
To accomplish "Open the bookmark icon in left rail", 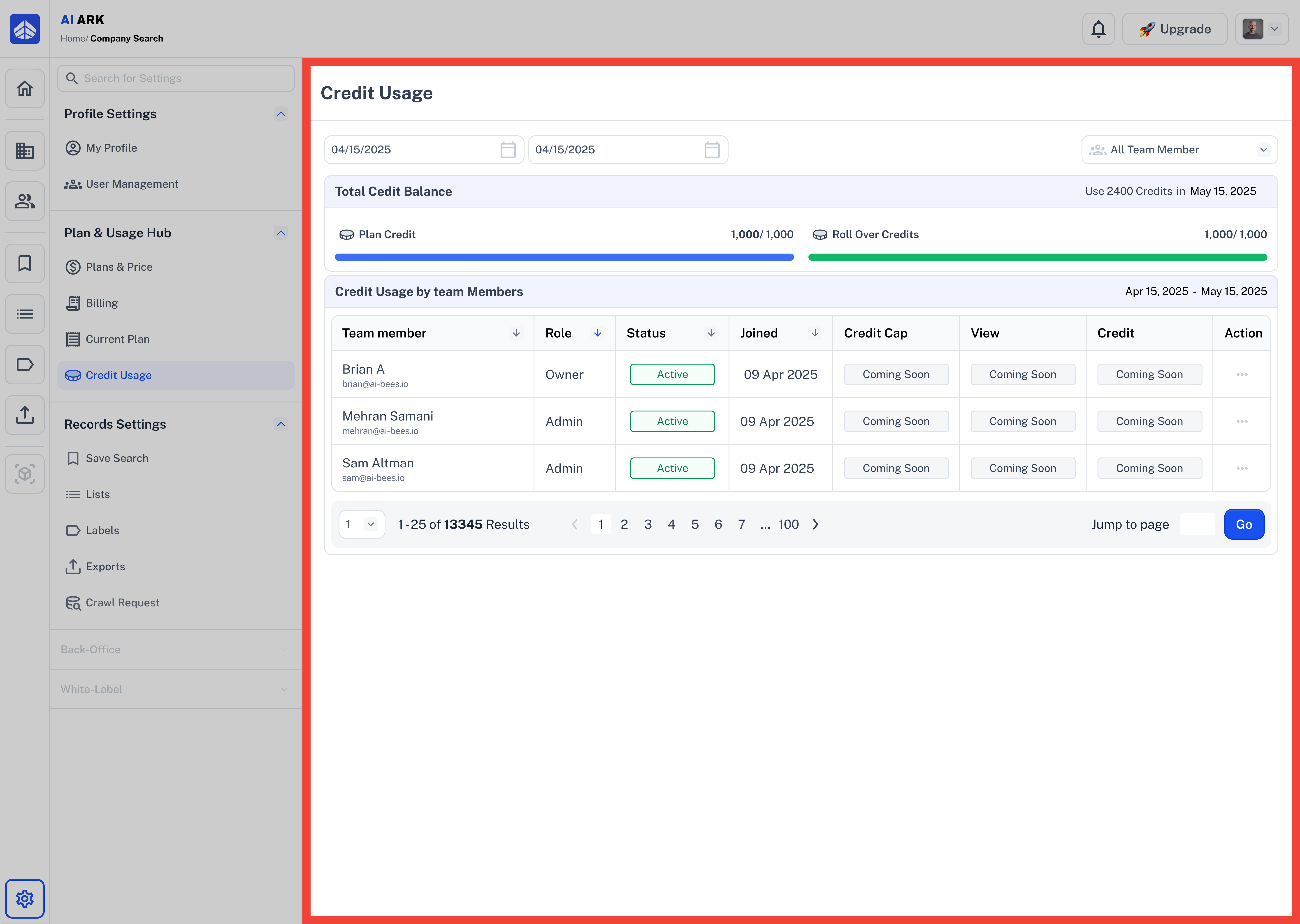I will 24,263.
